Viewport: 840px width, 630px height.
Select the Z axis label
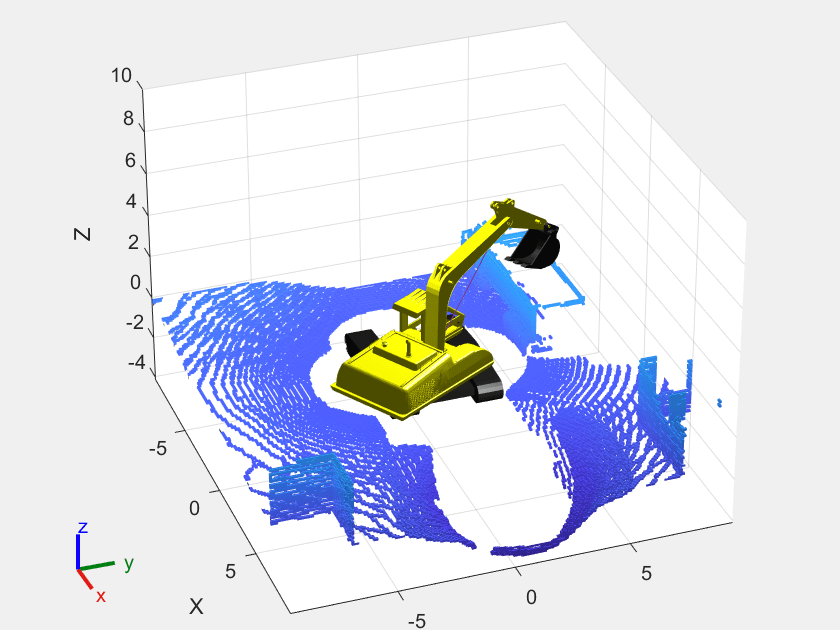[x=83, y=233]
